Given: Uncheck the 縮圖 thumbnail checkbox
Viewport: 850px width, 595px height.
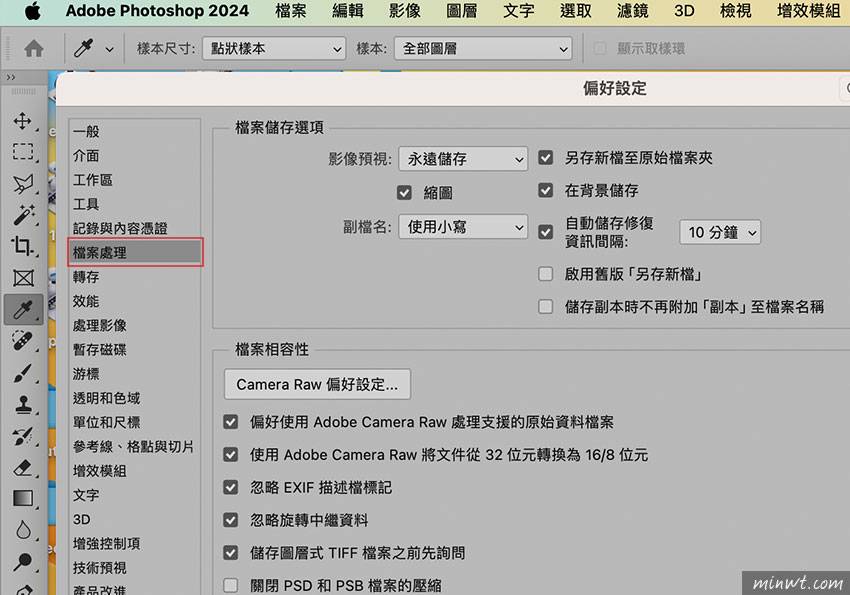Looking at the screenshot, I should pos(405,193).
